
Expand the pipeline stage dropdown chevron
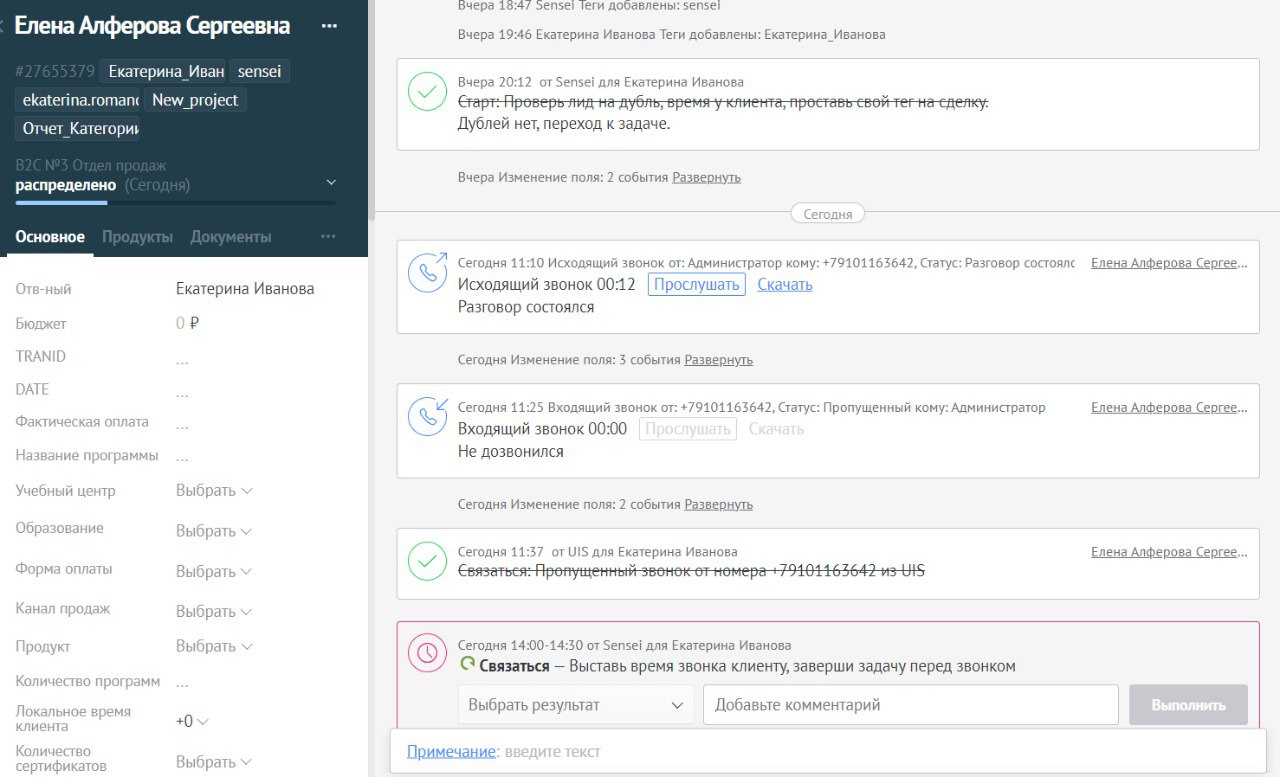[x=332, y=183]
